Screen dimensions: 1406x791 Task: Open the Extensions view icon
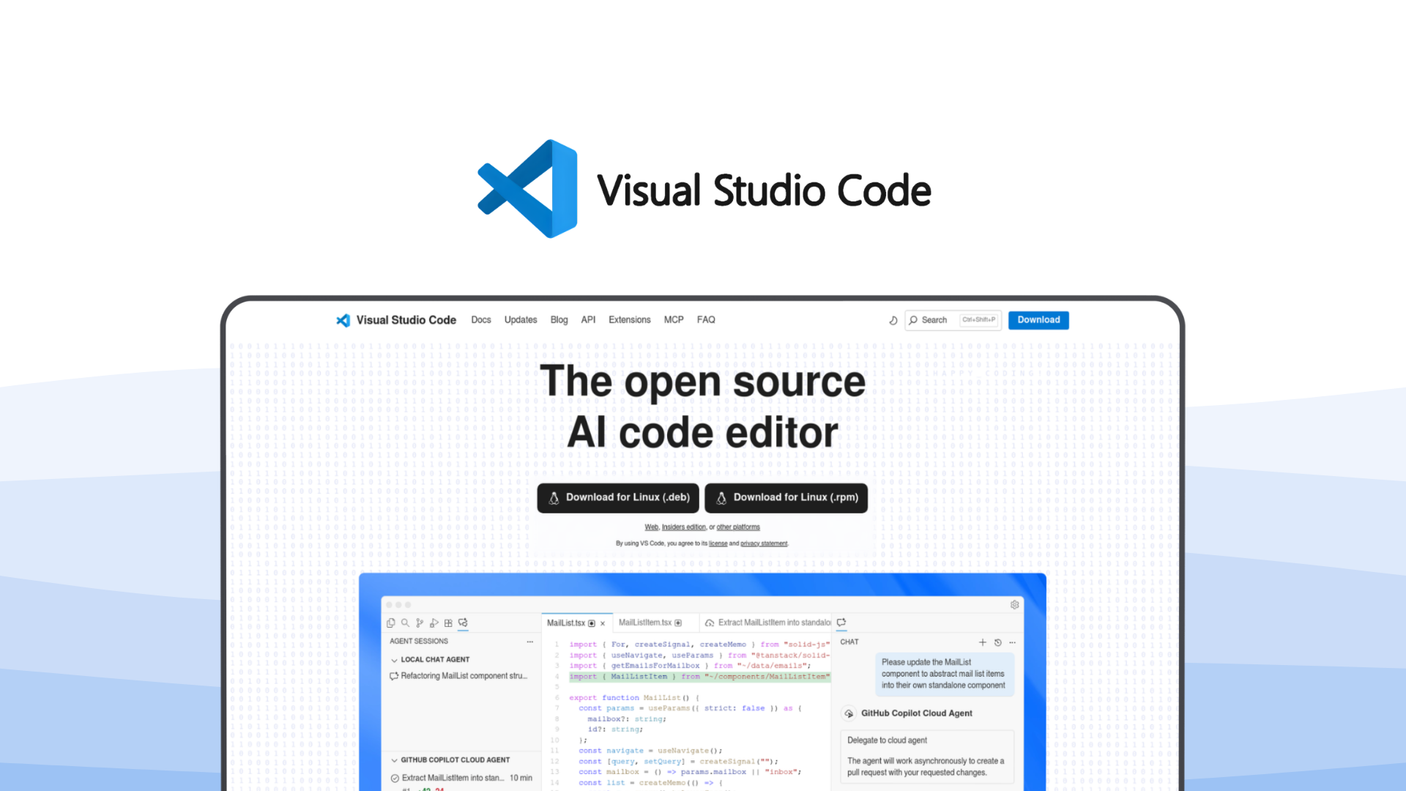click(x=448, y=622)
